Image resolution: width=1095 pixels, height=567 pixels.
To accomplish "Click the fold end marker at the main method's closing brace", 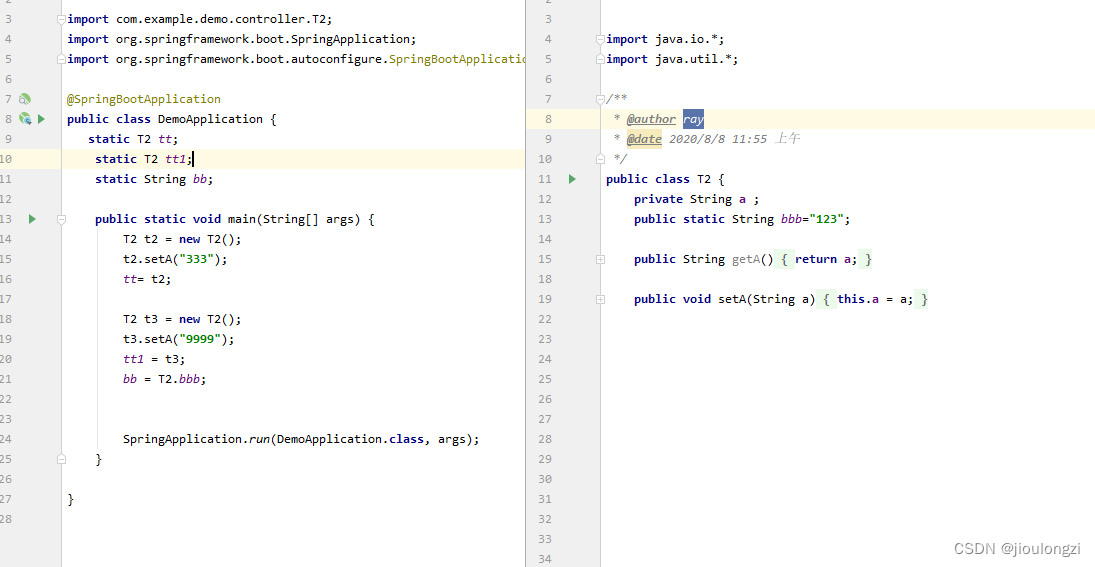I will pos(61,459).
